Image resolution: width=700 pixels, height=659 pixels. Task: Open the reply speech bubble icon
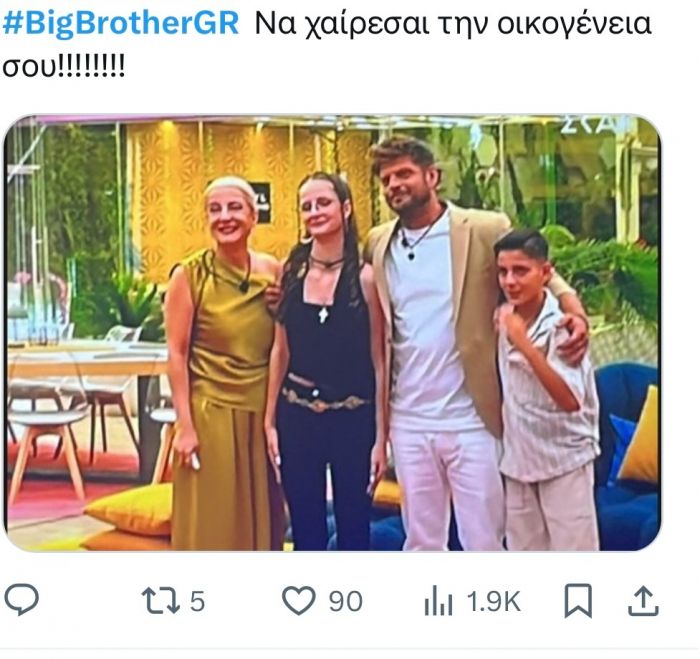21,599
